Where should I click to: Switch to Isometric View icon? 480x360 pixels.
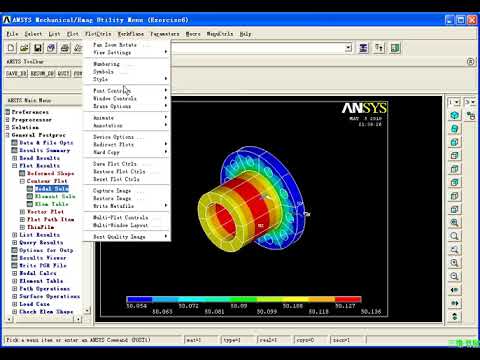[x=454, y=115]
